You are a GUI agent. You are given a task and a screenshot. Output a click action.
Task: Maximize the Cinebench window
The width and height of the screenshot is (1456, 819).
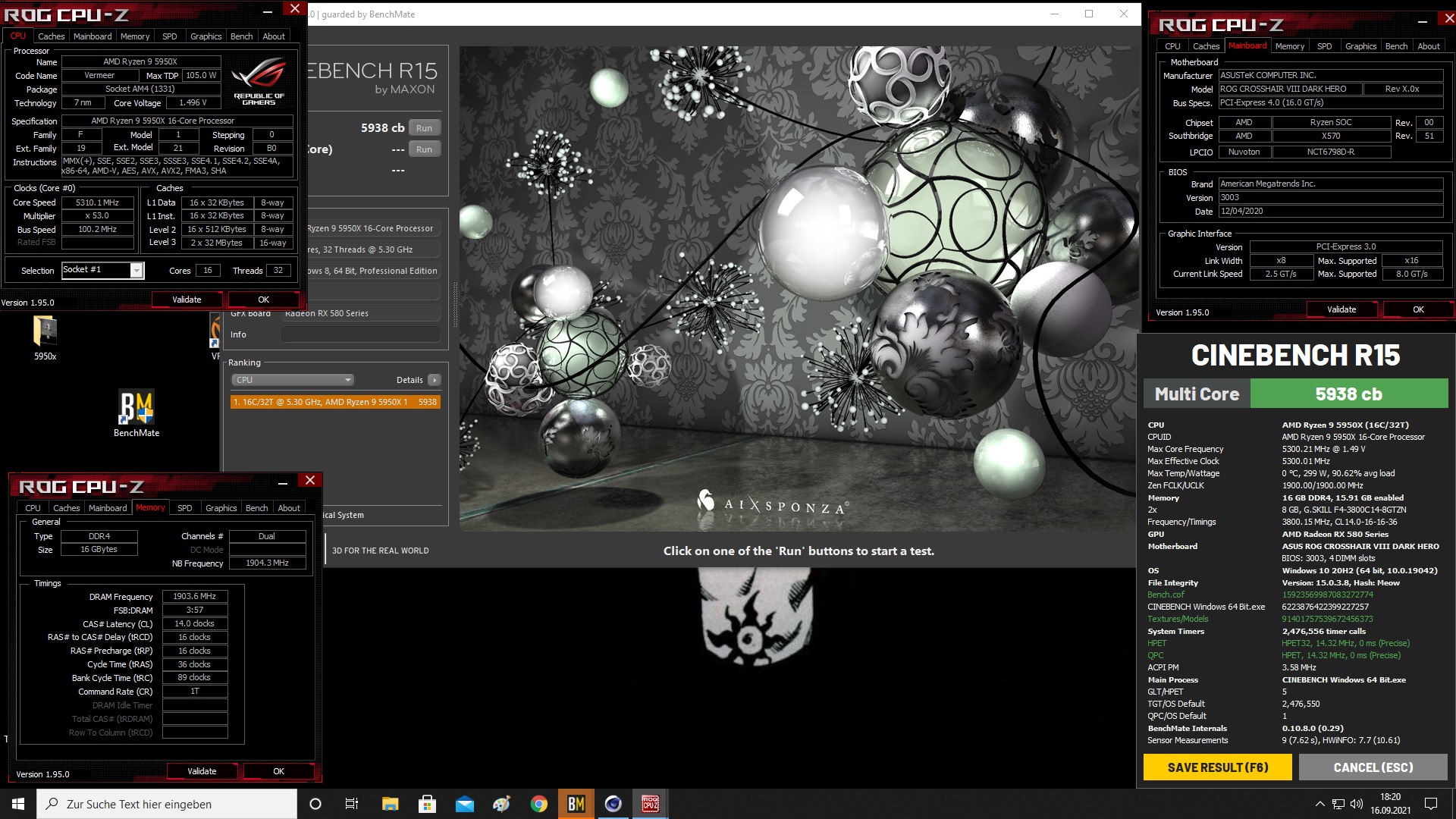click(x=1088, y=14)
